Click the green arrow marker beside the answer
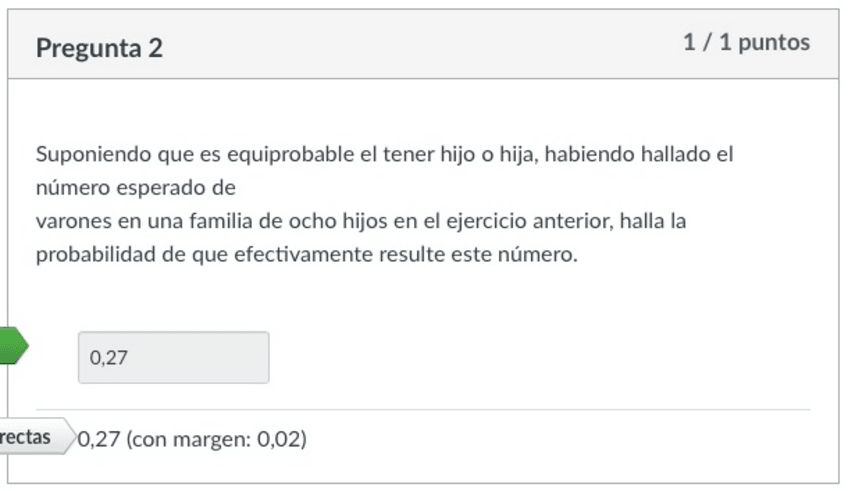The height and width of the screenshot is (491, 848). click(12, 346)
